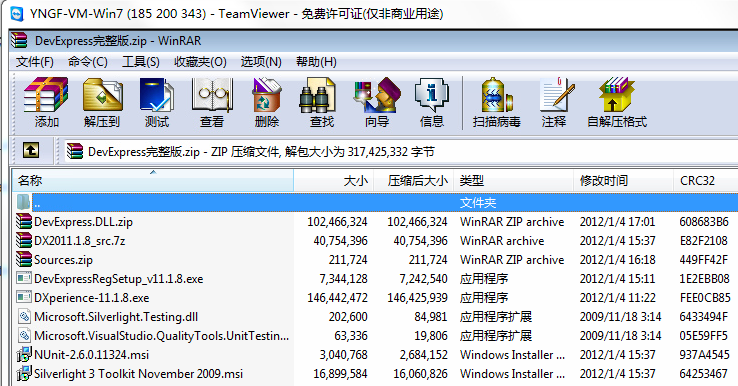Click the 删除 (Delete) recycle icon
The image size is (738, 386).
click(267, 102)
